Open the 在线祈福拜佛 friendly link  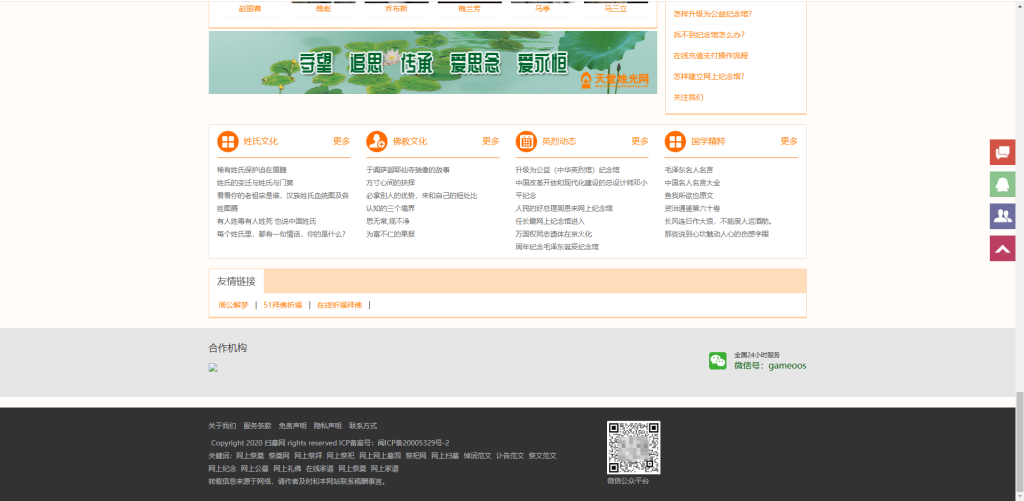(x=339, y=305)
